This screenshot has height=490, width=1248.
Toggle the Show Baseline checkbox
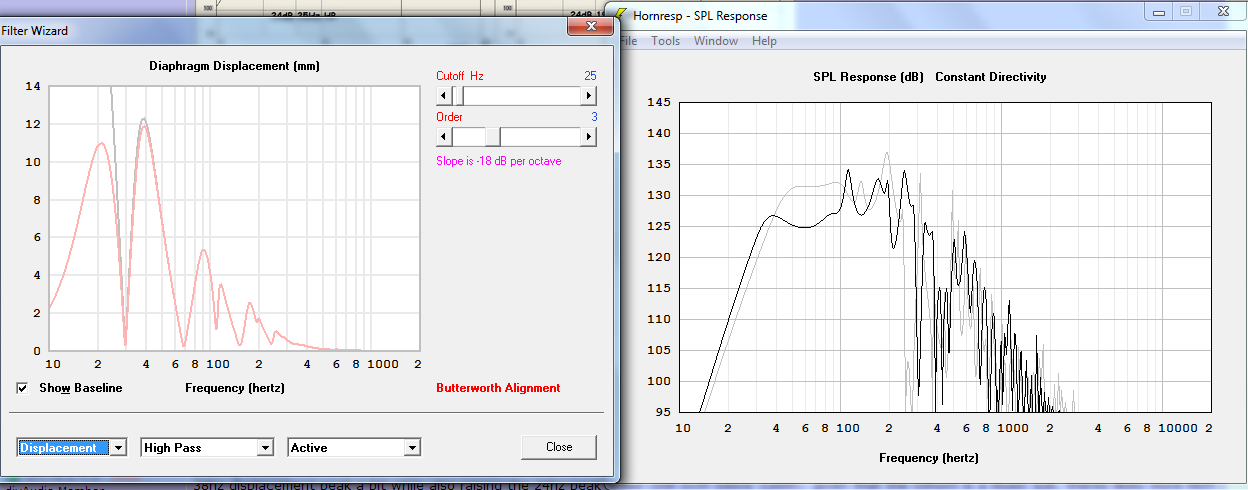coord(23,388)
